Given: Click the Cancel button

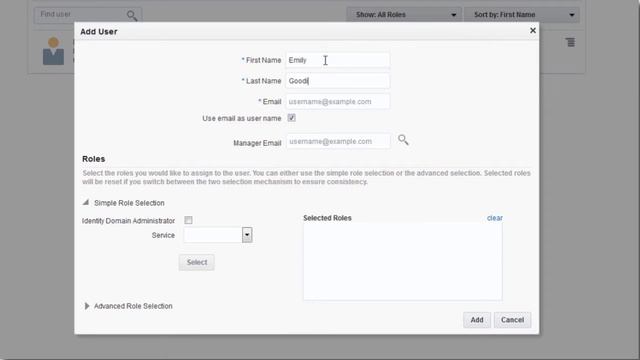Looking at the screenshot, I should 512,320.
